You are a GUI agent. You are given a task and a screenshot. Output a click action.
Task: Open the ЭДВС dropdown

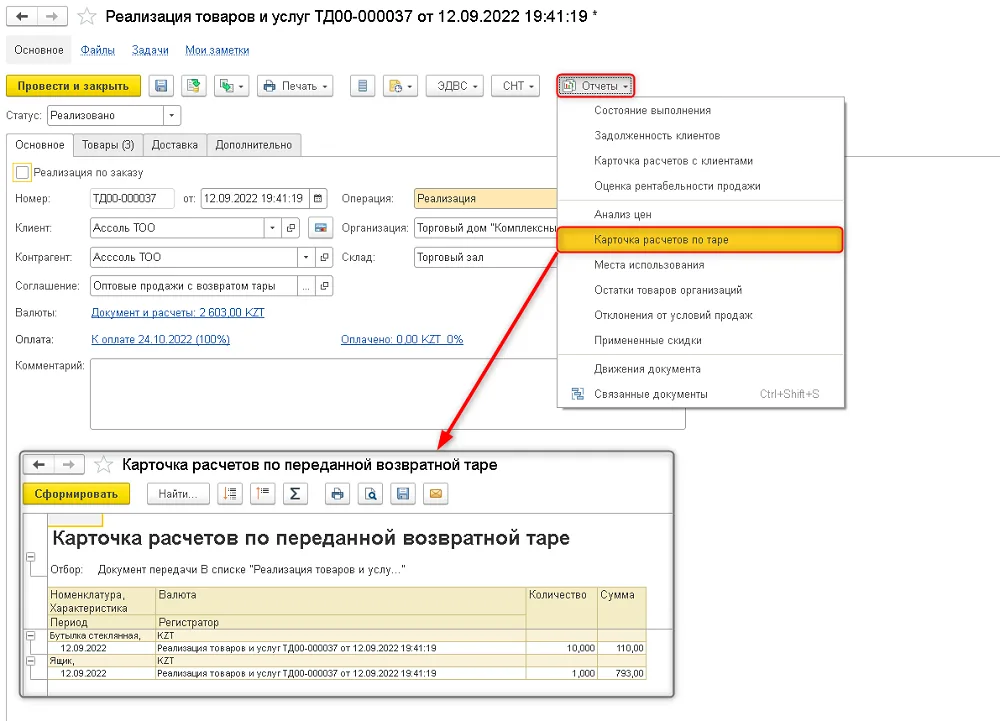[455, 86]
